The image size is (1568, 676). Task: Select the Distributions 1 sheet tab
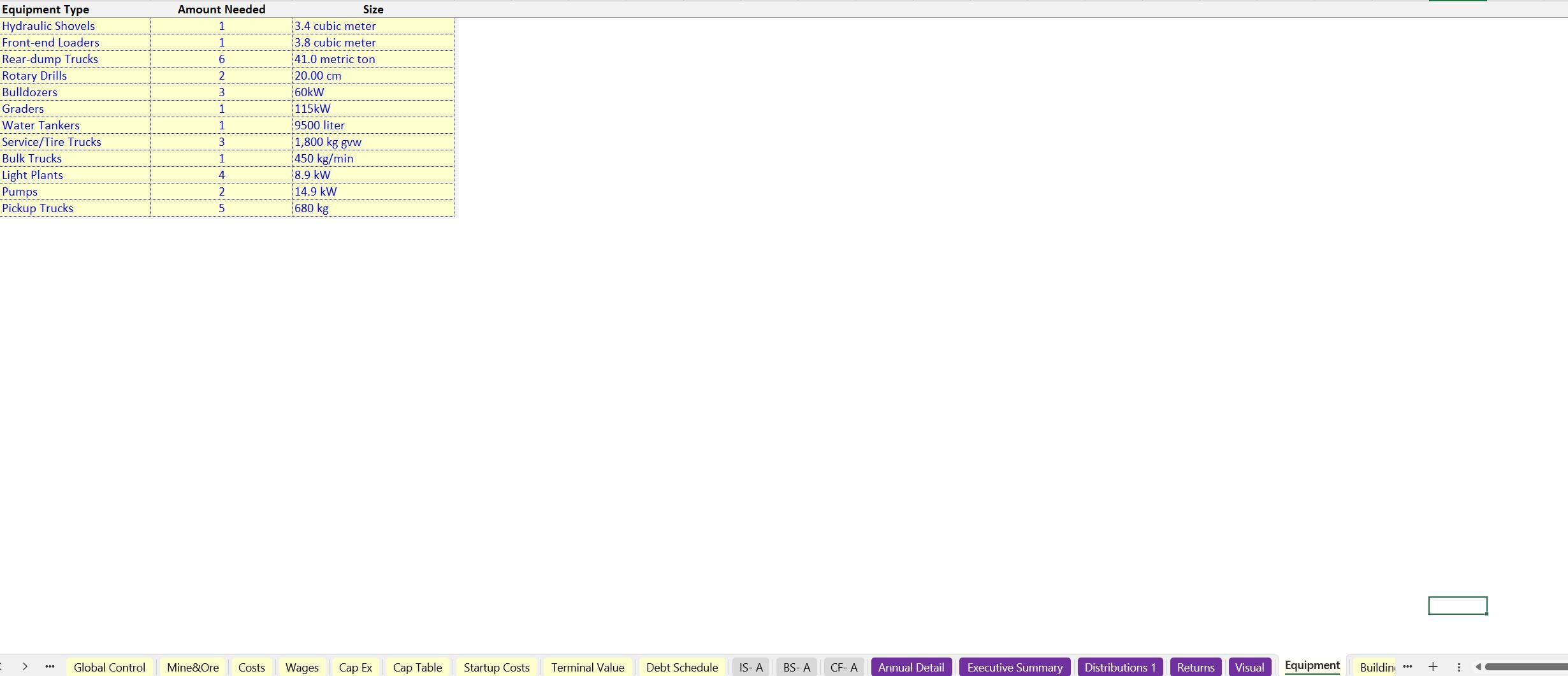[x=1120, y=666]
